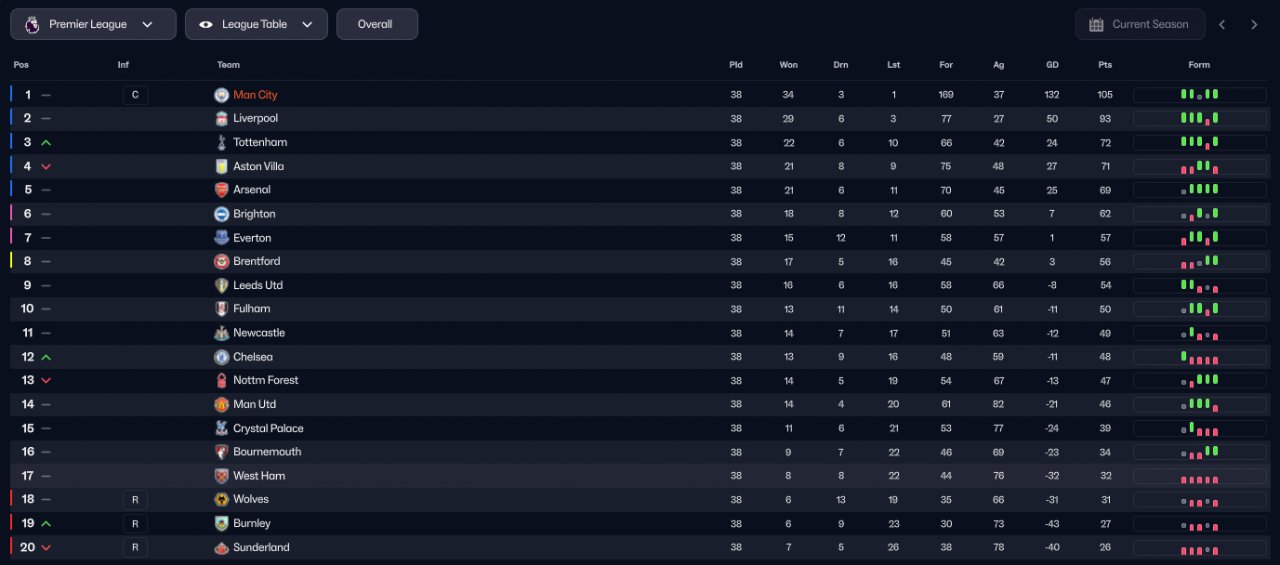The width and height of the screenshot is (1280, 565).
Task: Open the Premier League competition dropdown
Action: click(x=93, y=24)
